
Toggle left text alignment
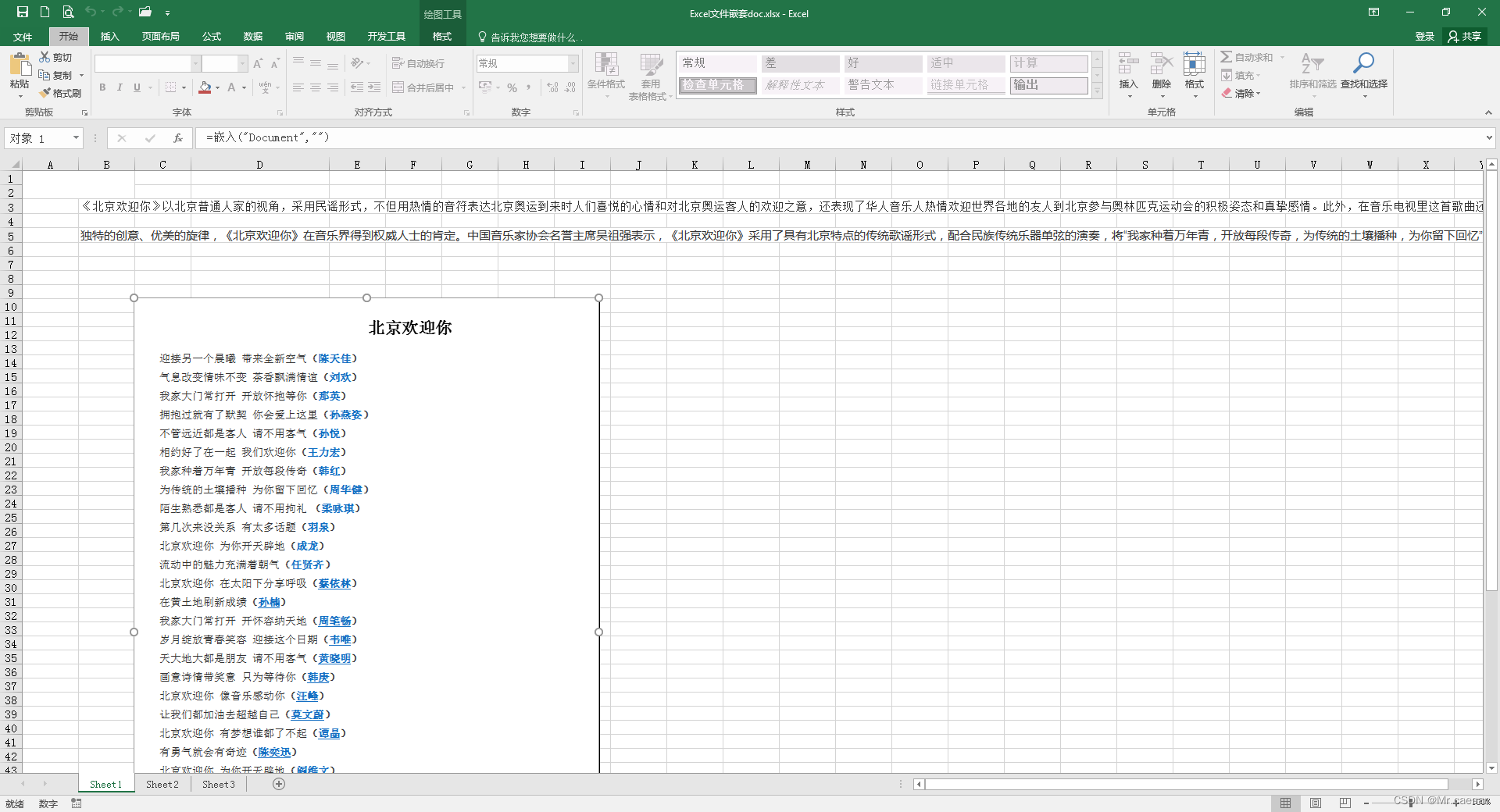298,87
